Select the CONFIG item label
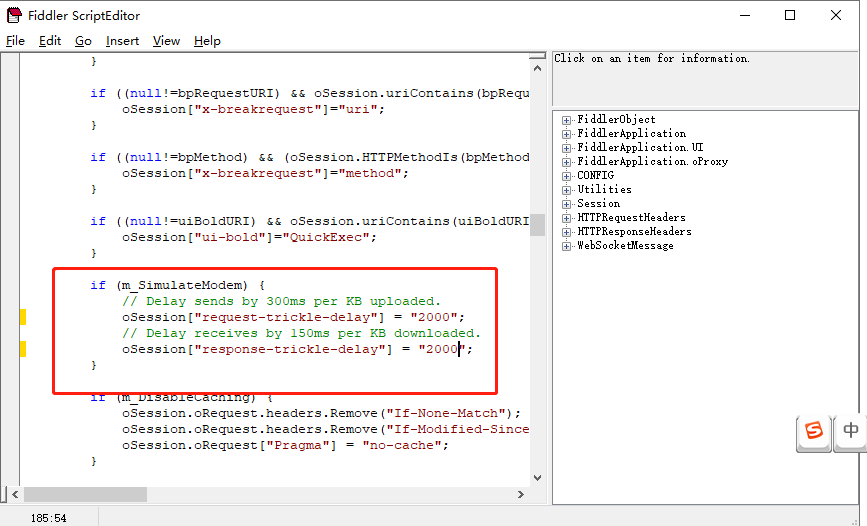This screenshot has width=867, height=526. click(596, 175)
